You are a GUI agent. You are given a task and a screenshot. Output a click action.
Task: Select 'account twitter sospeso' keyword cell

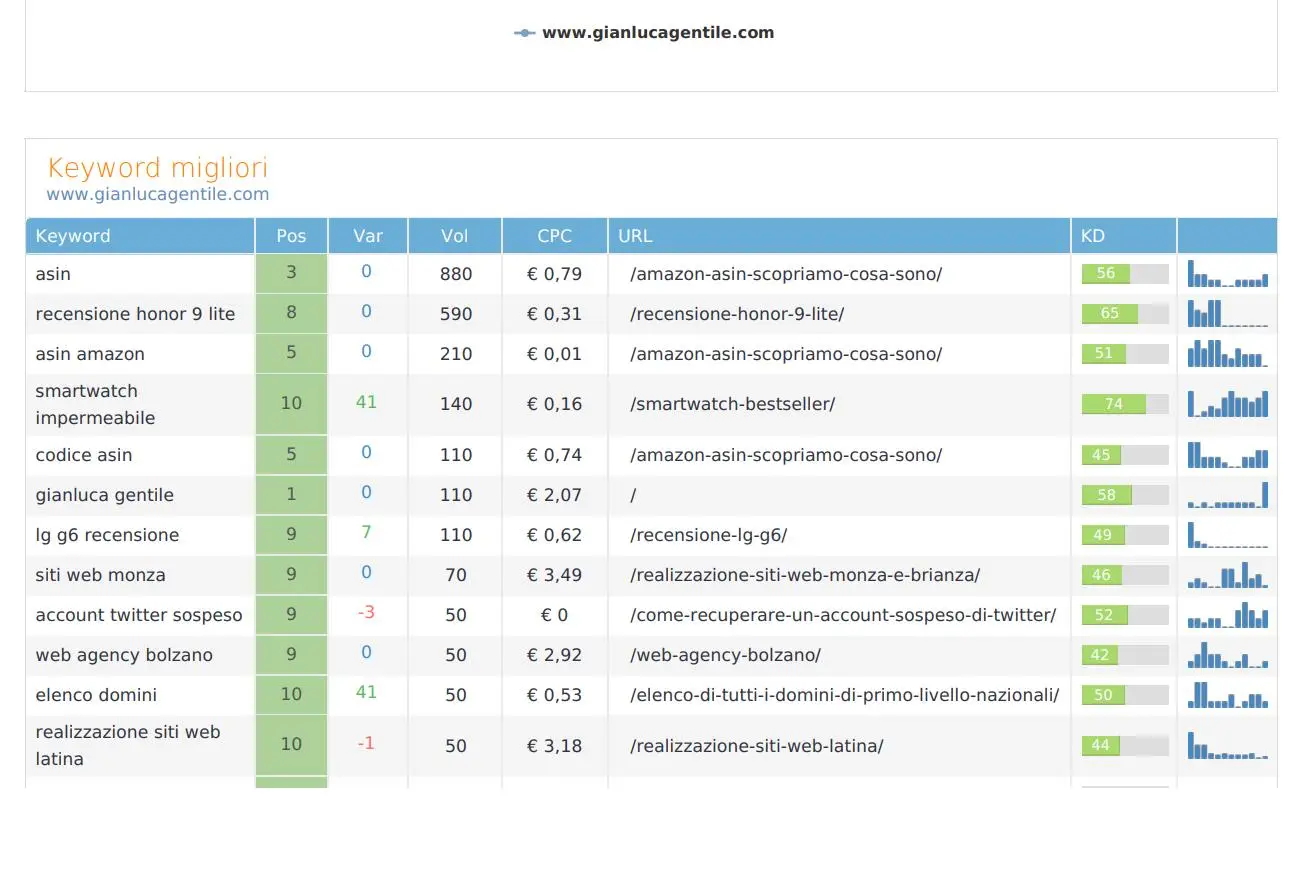click(x=139, y=615)
